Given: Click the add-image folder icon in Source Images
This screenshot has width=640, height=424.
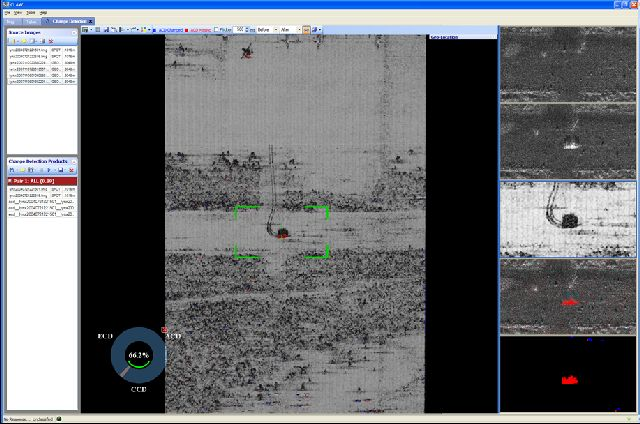Looking at the screenshot, I should (x=13, y=41).
